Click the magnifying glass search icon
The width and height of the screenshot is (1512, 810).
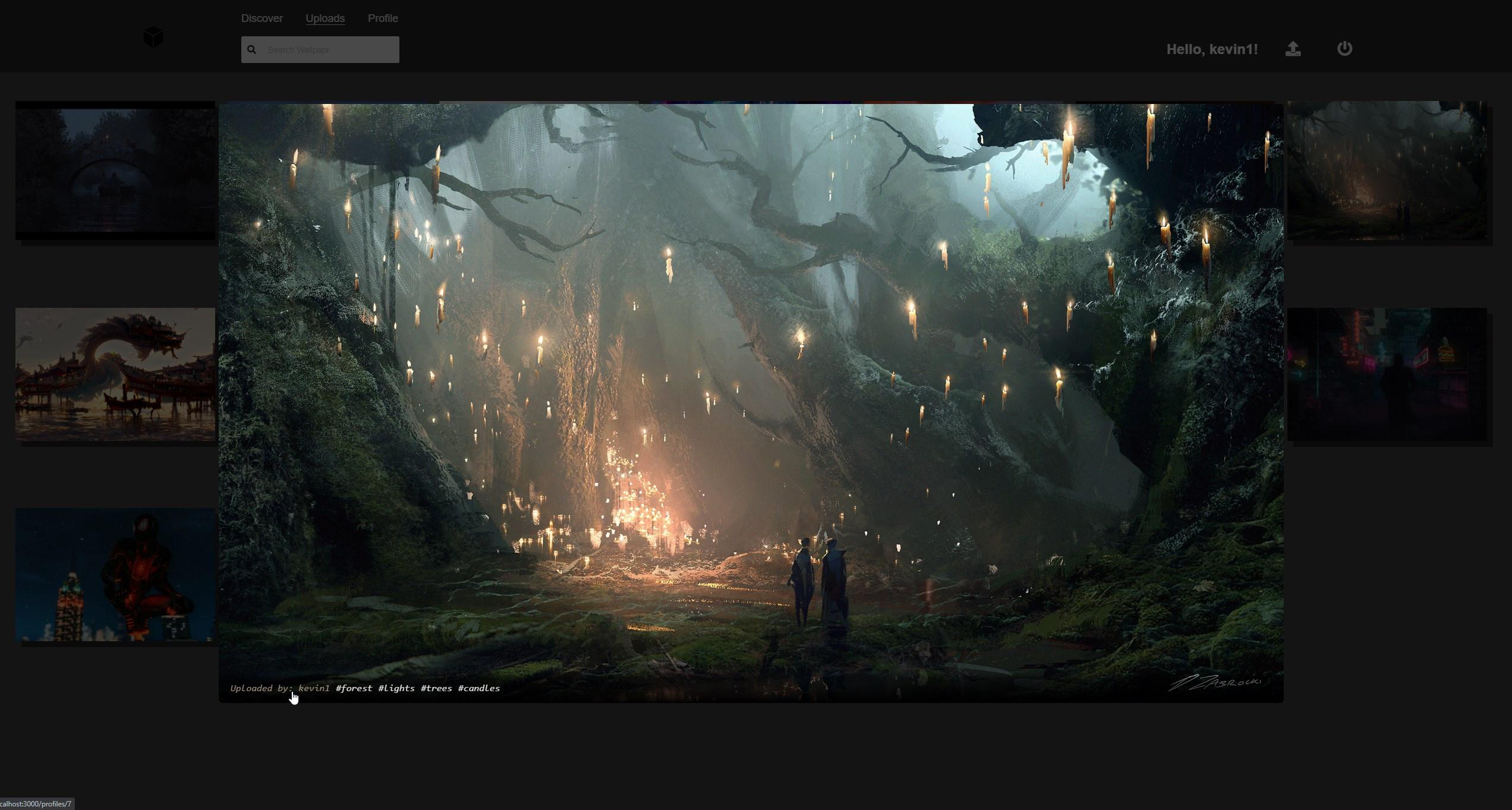tap(252, 50)
